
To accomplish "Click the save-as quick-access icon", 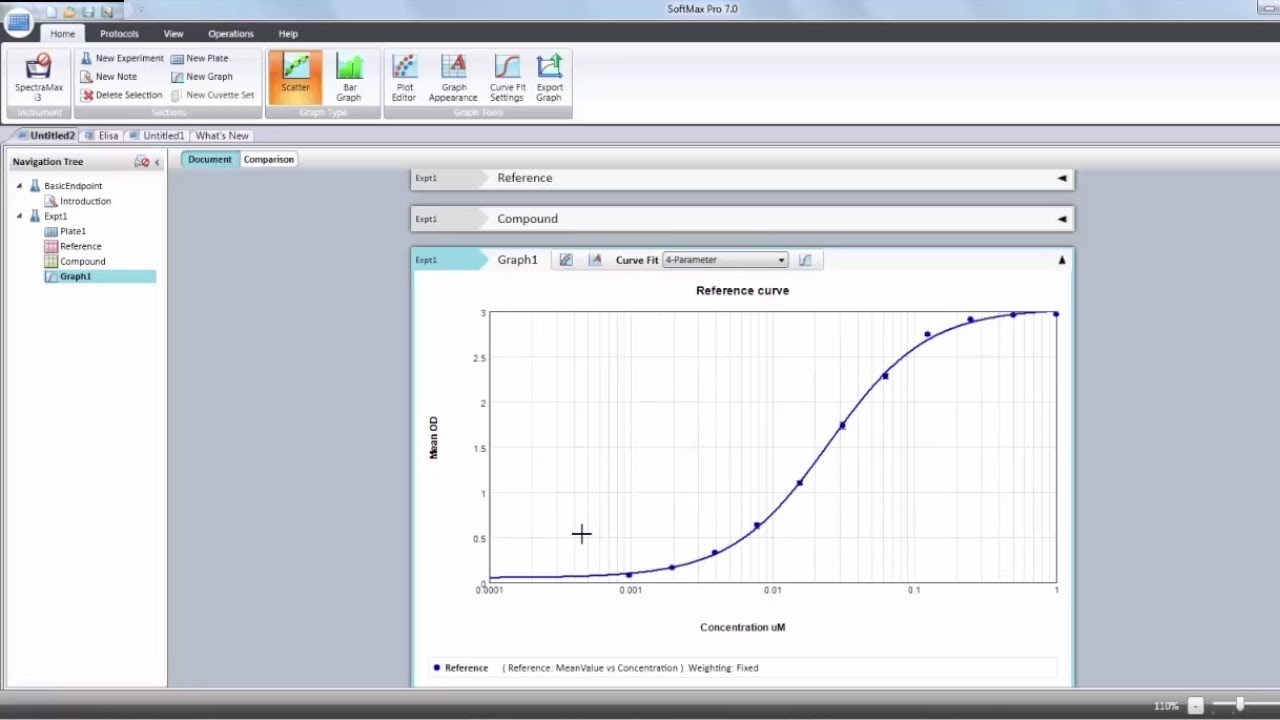I will pyautogui.click(x=107, y=11).
